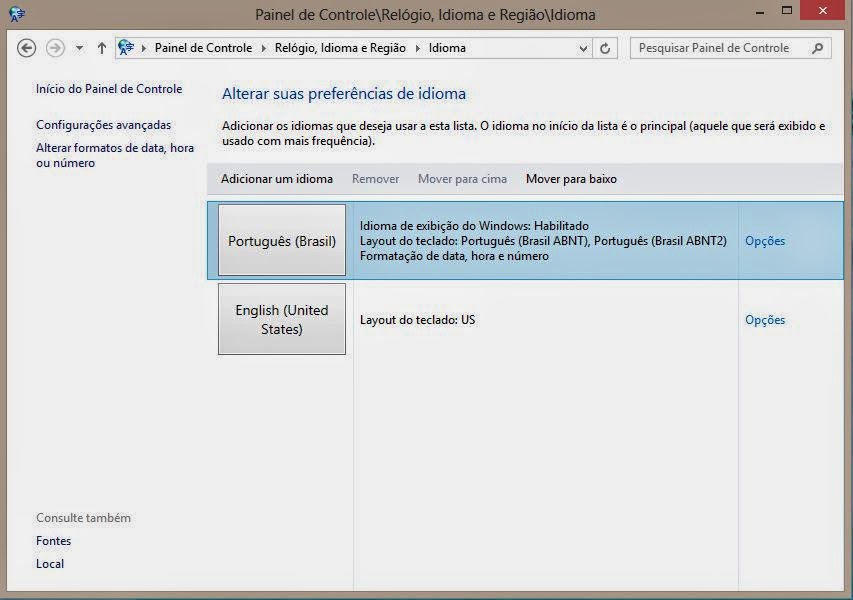853x600 pixels.
Task: Click the magnifier search icon
Action: click(818, 48)
